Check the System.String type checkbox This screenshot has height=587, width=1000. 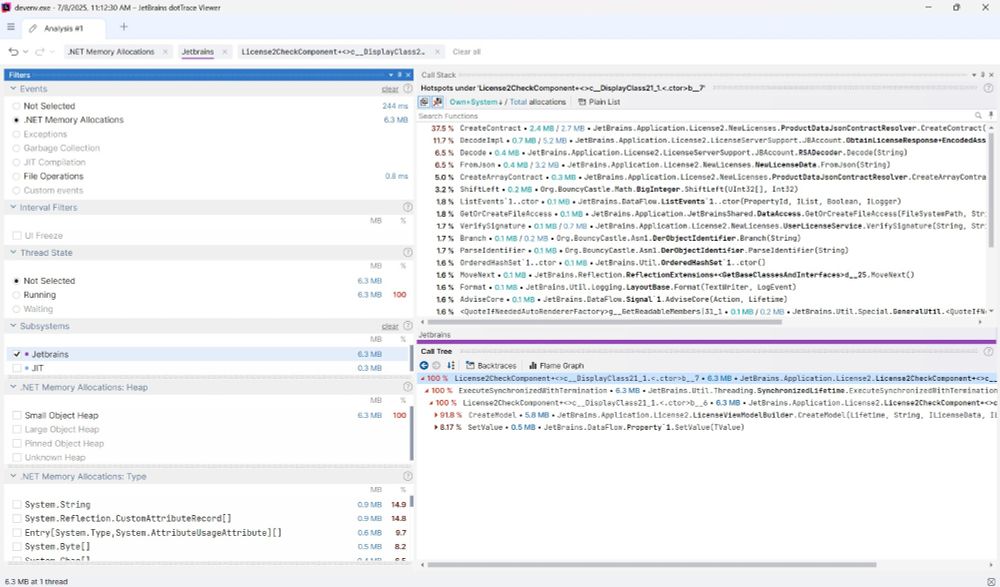click(x=17, y=505)
